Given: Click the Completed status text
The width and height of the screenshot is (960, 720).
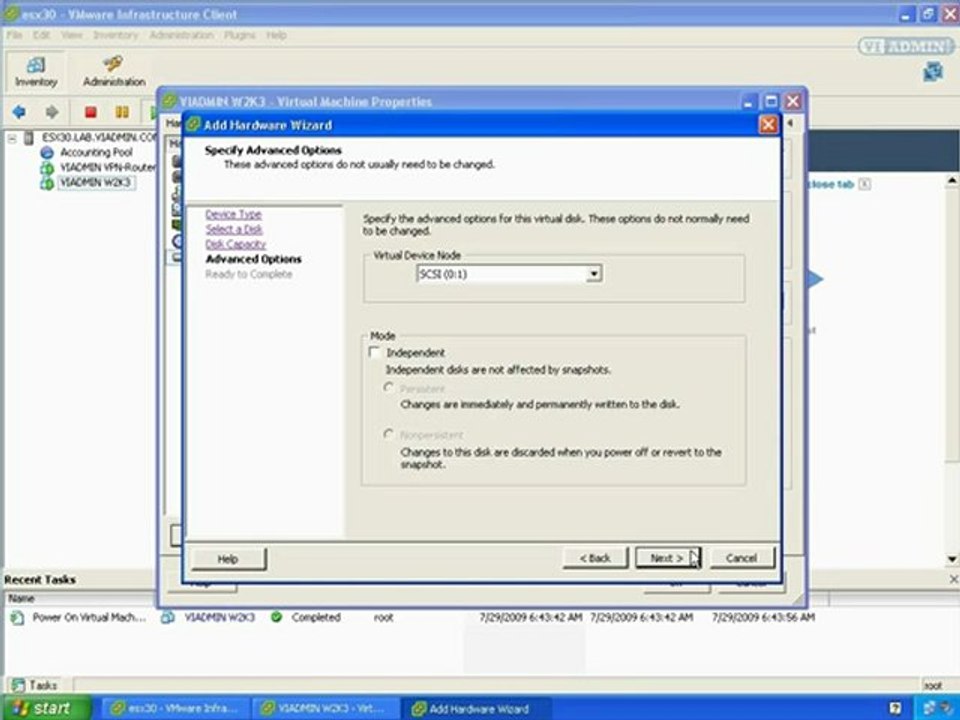Looking at the screenshot, I should click(x=316, y=617).
